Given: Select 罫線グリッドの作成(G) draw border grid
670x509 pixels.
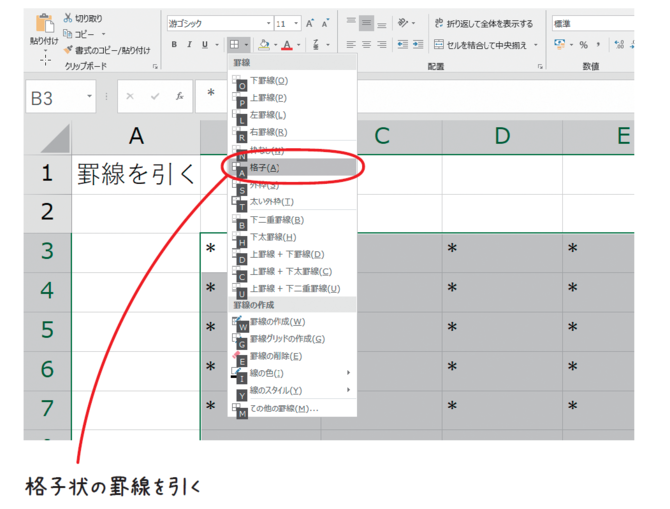Looking at the screenshot, I should click(293, 339).
